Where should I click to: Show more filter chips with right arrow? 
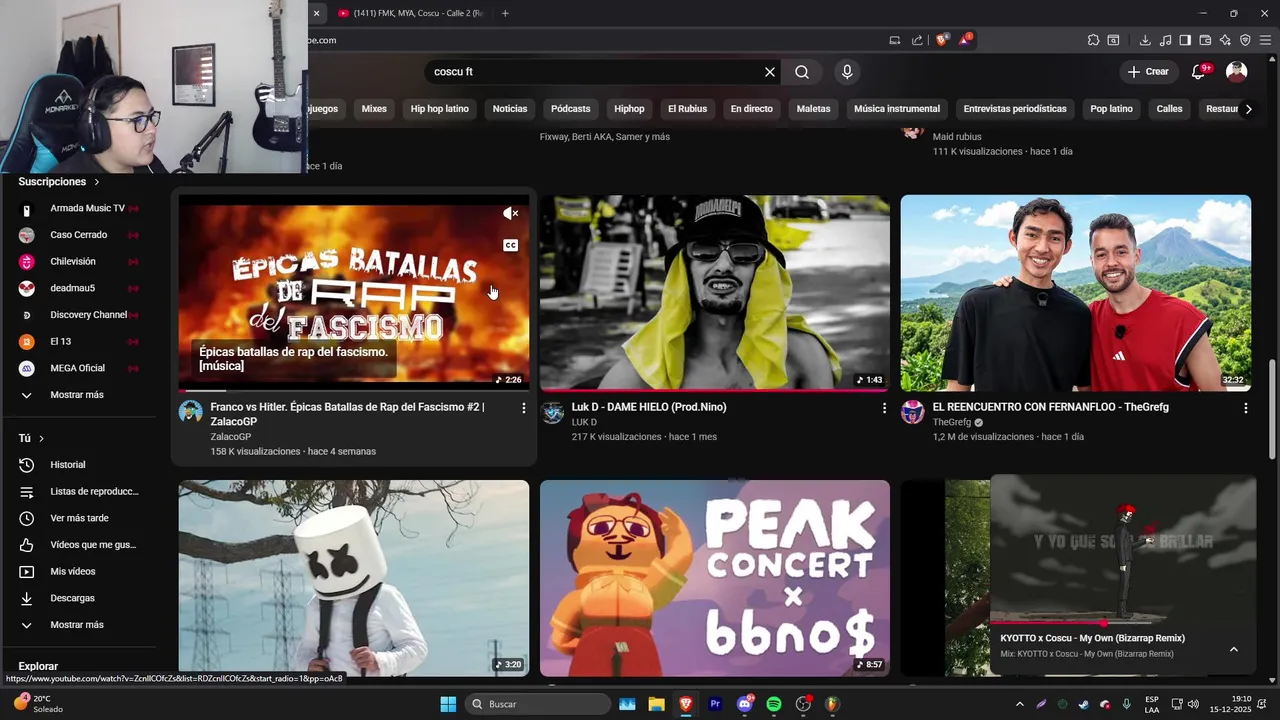pyautogui.click(x=1248, y=109)
